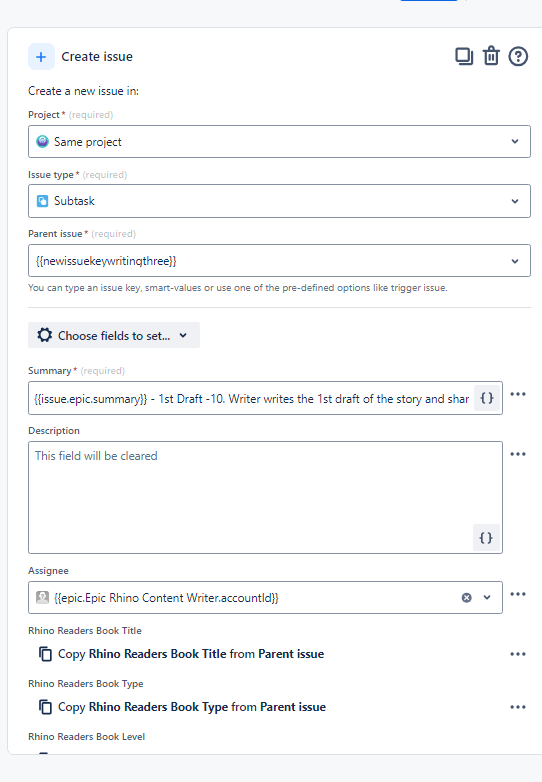Click the plus icon beside Create issue
Image resolution: width=542 pixels, height=782 pixels.
pyautogui.click(x=41, y=57)
